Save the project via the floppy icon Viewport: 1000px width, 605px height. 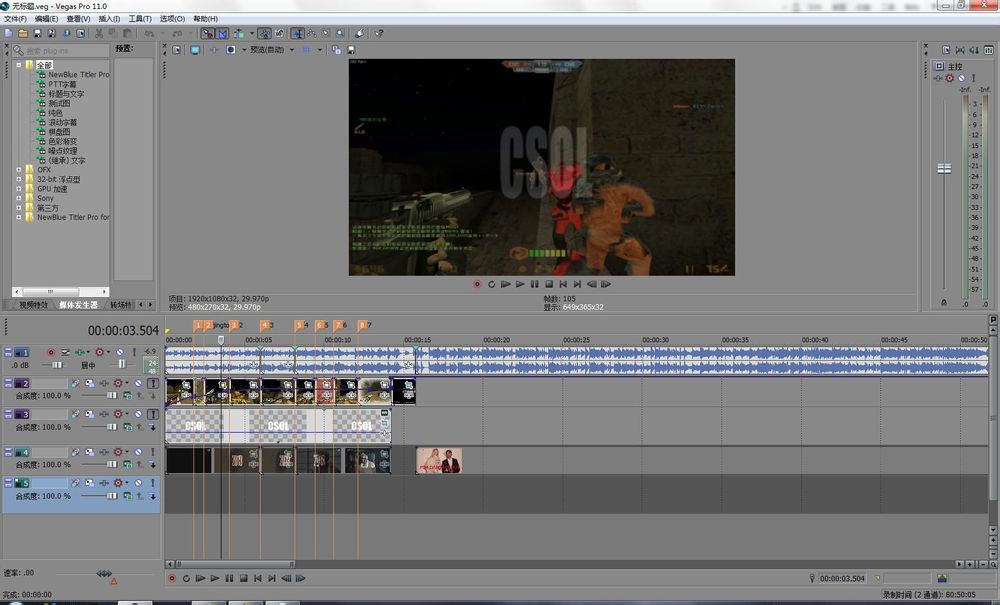click(37, 33)
